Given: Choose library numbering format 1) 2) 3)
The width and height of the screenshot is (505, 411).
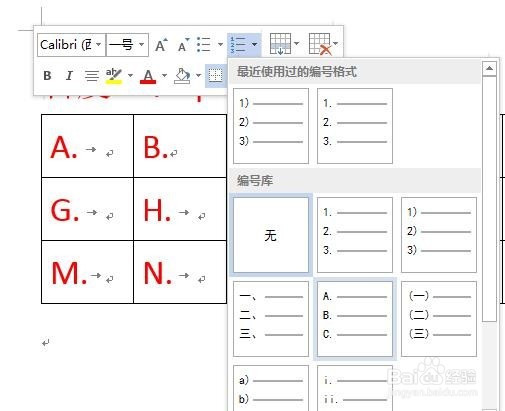Looking at the screenshot, I should 439,235.
